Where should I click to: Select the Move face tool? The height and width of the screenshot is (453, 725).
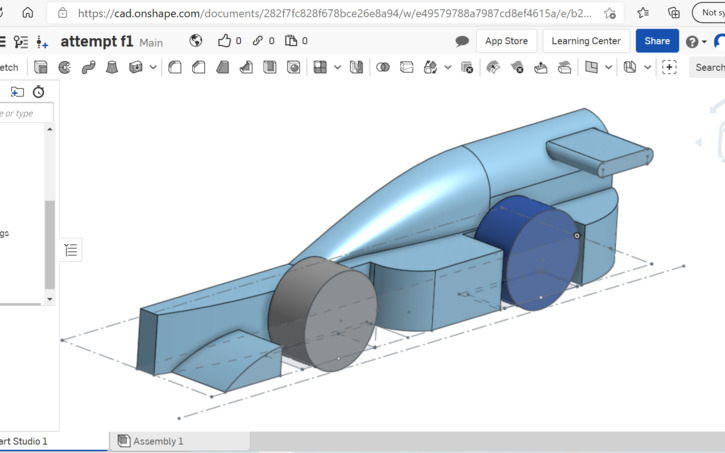click(541, 67)
